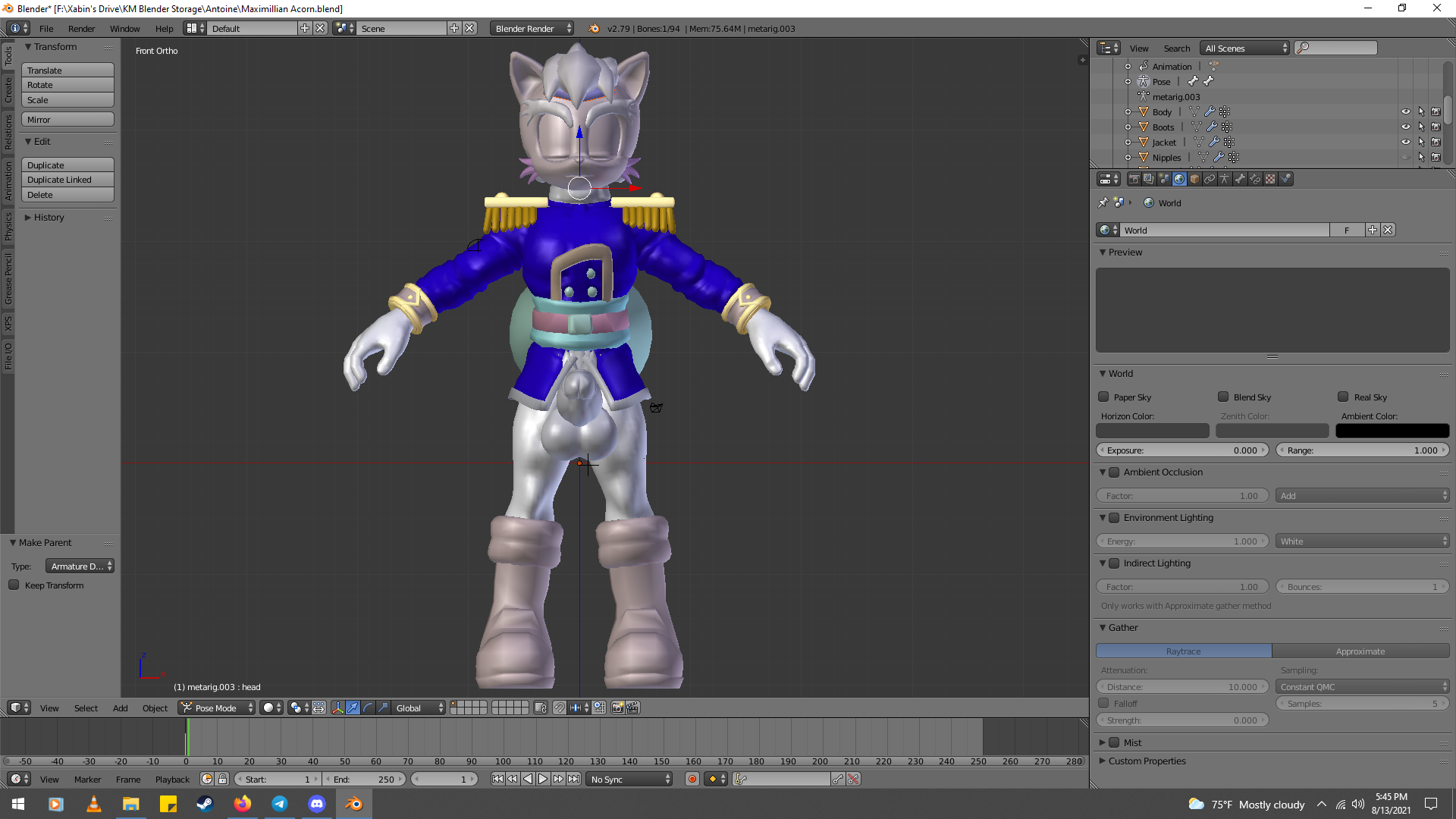1456x819 pixels.
Task: Open Armature Deform type dropdown
Action: point(80,566)
